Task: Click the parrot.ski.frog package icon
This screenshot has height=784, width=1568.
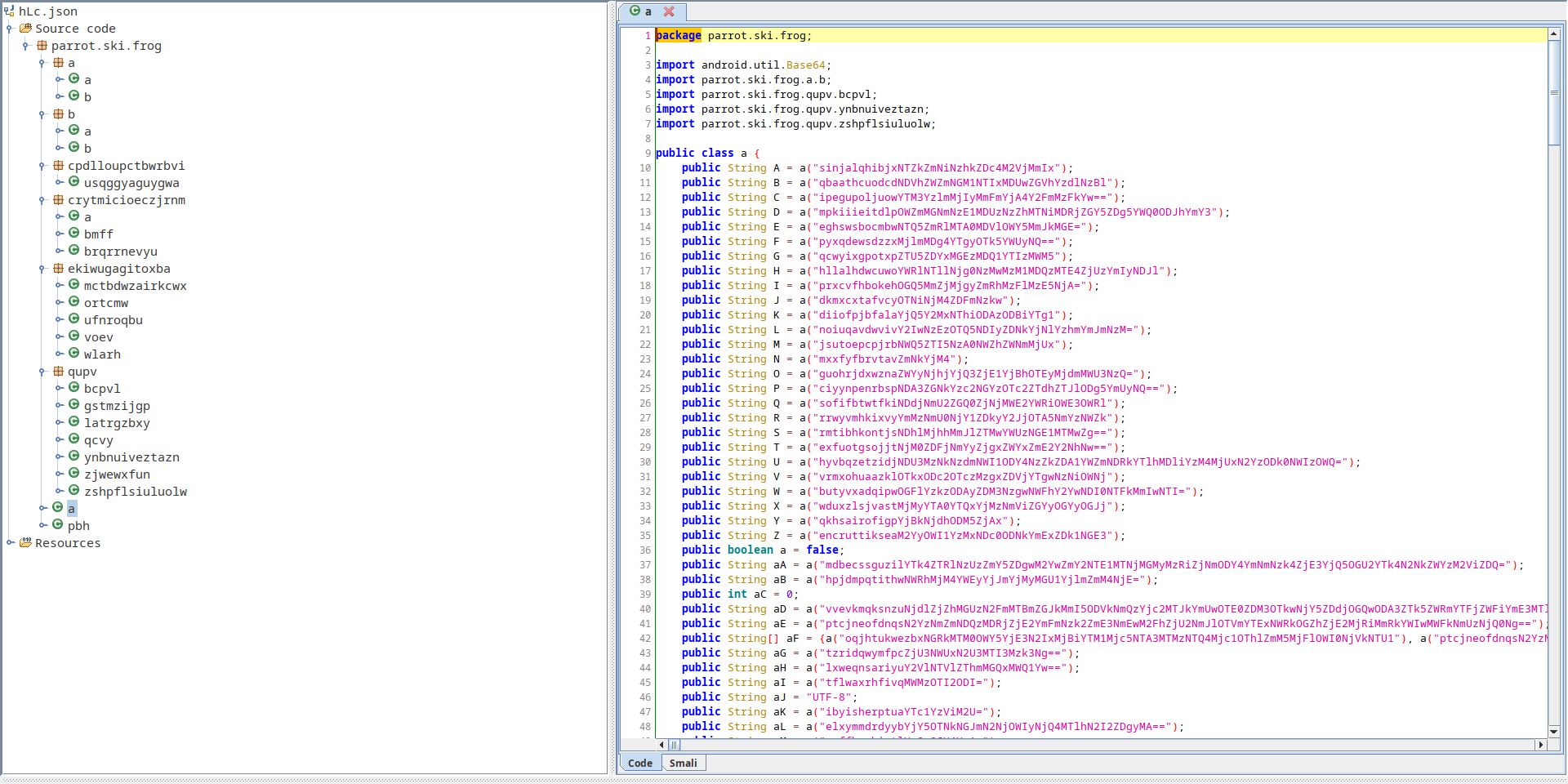Action: tap(42, 46)
